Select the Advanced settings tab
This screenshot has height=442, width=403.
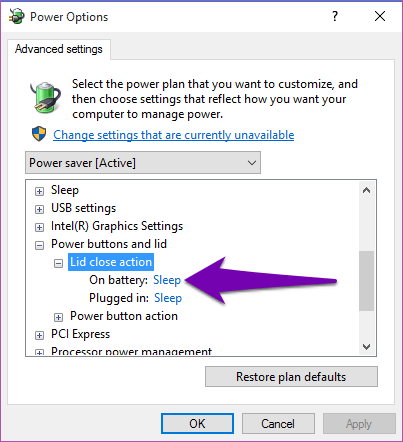59,49
